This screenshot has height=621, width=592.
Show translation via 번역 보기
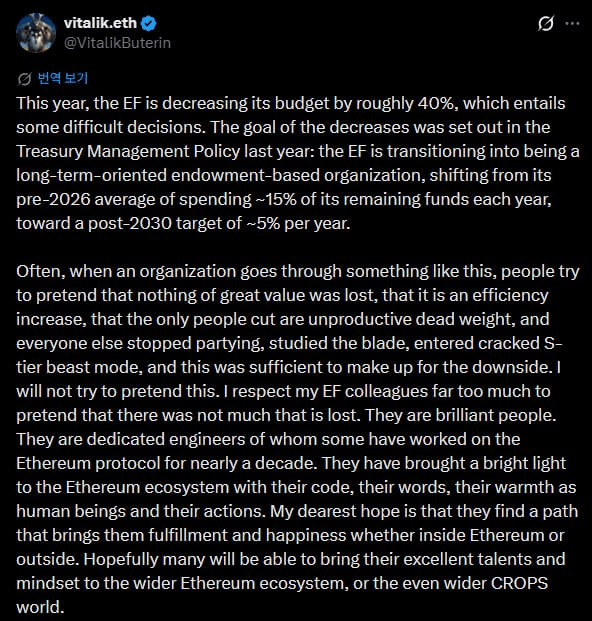coord(63,78)
